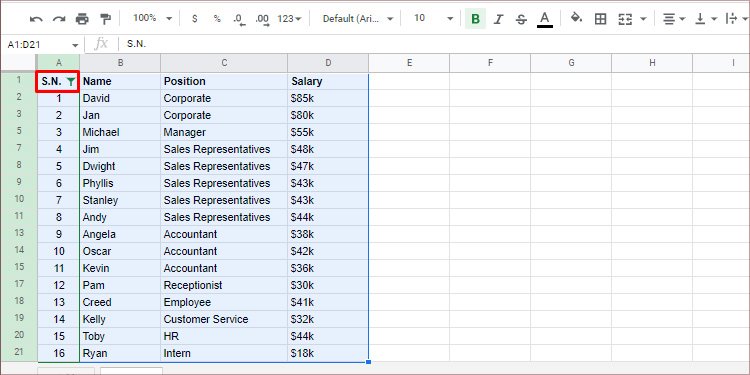This screenshot has width=750, height=375.
Task: Toggle Italic formatting
Action: tap(498, 19)
